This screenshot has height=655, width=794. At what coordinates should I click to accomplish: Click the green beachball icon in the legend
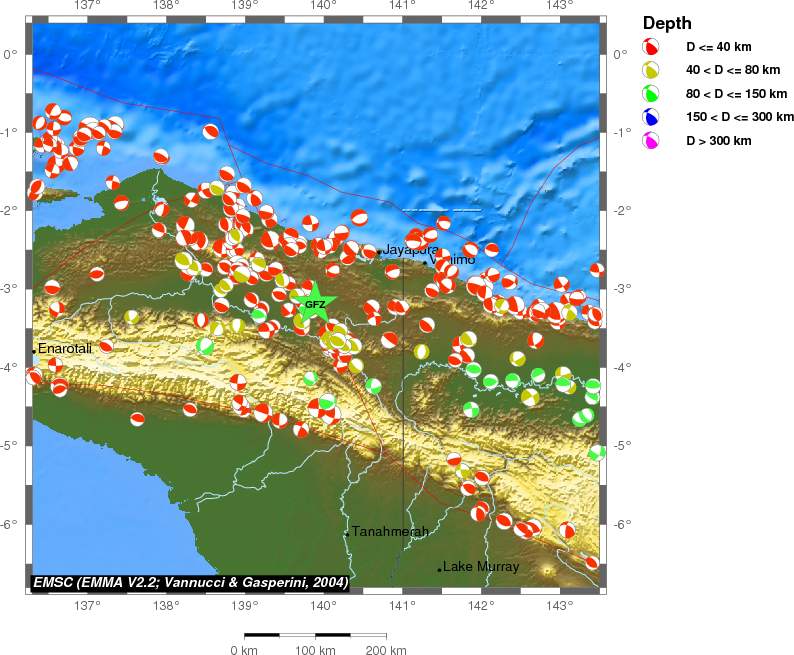651,94
